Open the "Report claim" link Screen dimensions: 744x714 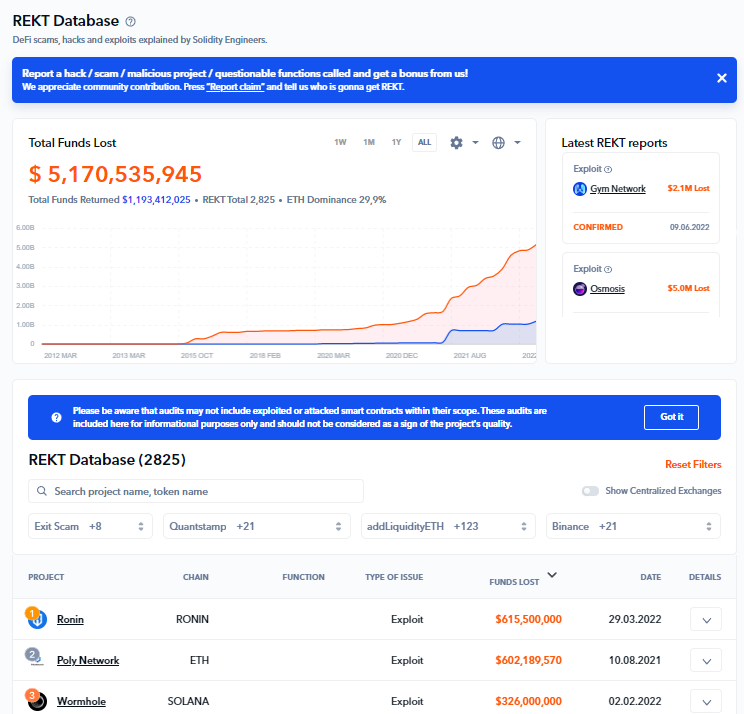pyautogui.click(x=235, y=87)
